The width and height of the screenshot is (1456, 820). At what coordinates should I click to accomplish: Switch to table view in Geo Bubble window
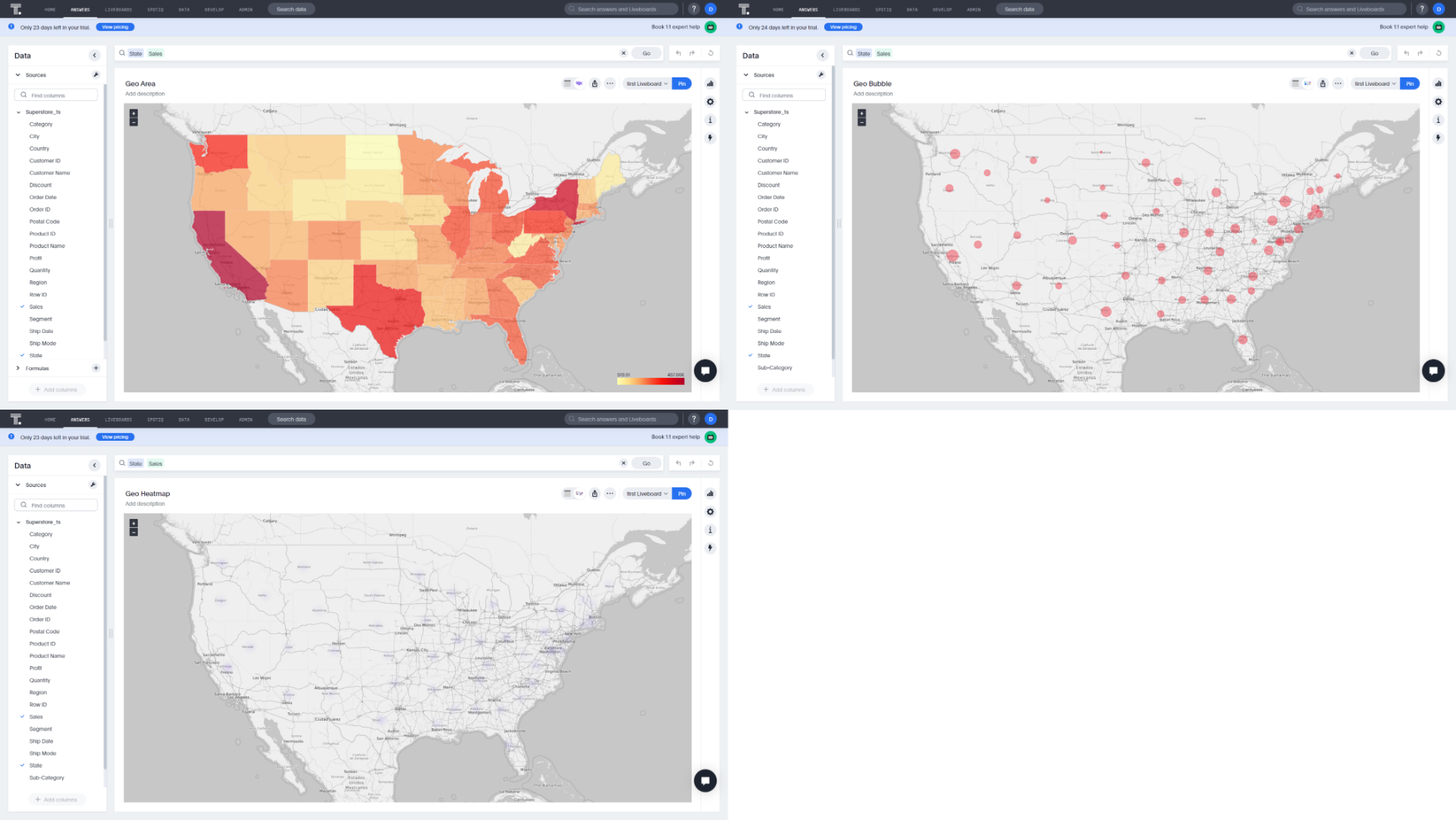point(1295,83)
